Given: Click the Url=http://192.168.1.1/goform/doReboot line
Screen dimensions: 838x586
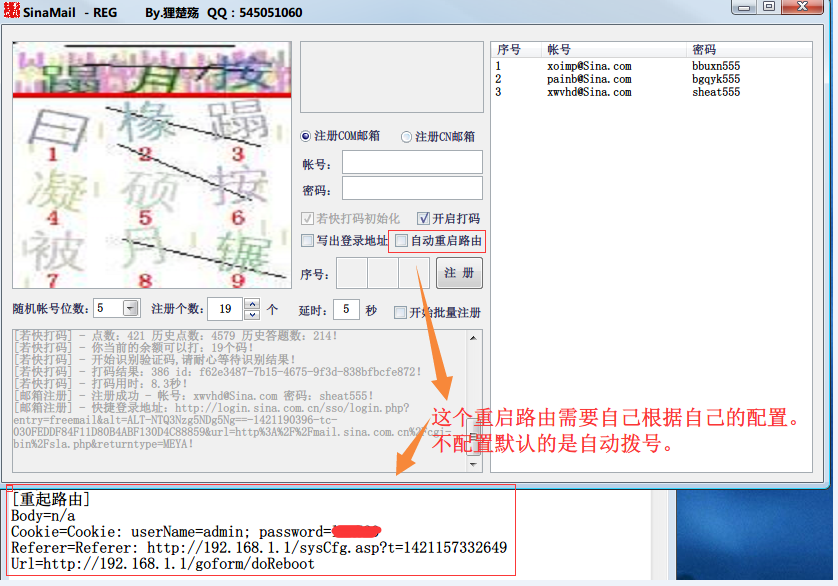Looking at the screenshot, I should coord(163,564).
